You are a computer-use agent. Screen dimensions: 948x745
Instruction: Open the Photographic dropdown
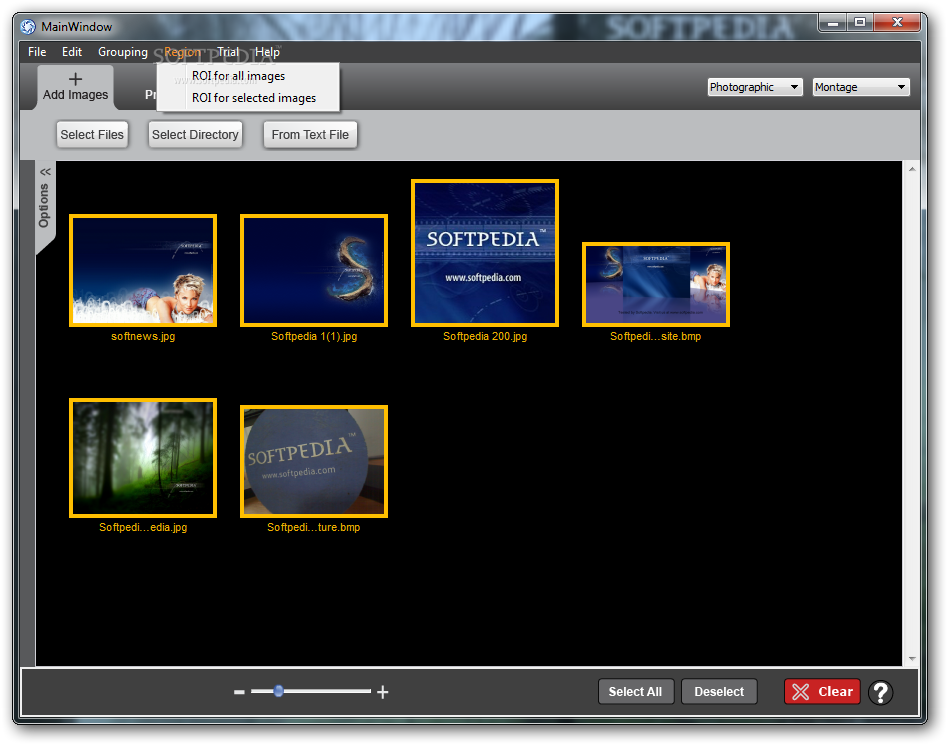tap(755, 87)
